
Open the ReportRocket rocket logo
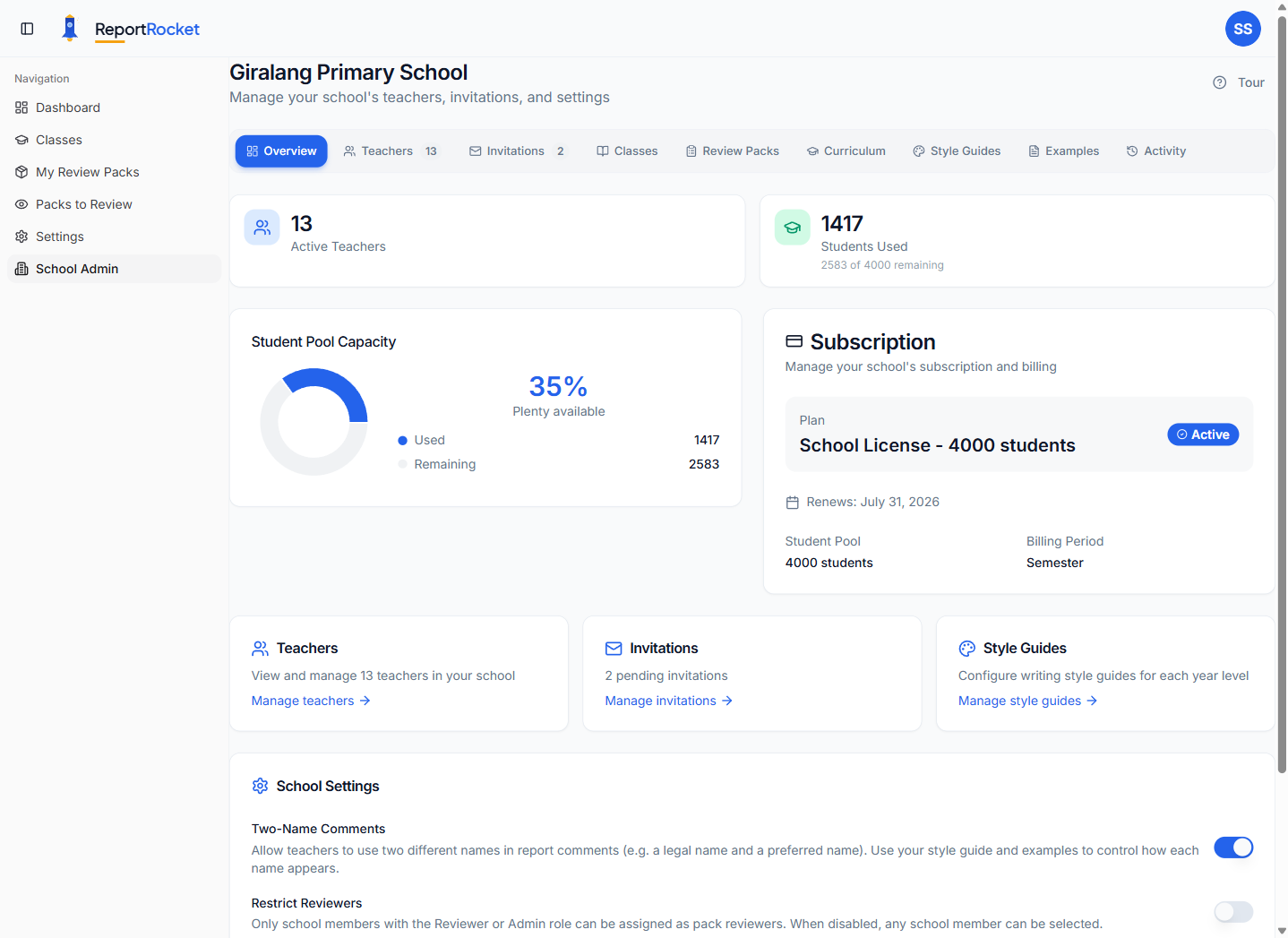[x=70, y=28]
